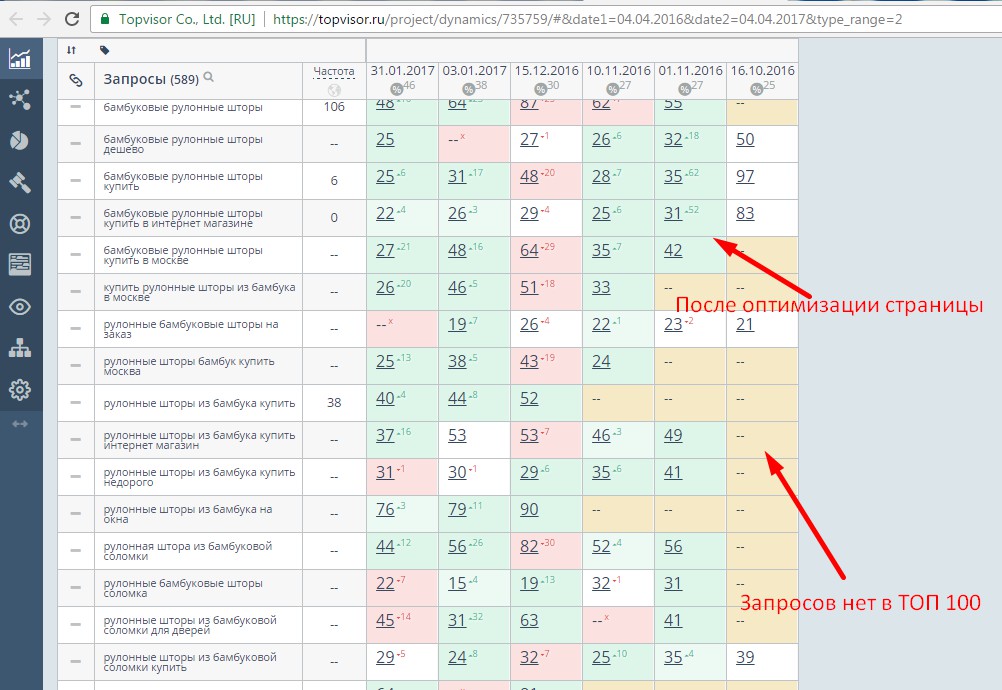The height and width of the screenshot is (690, 1002).
Task: Open position 39 link in 16.10.2016 column
Action: [745, 657]
